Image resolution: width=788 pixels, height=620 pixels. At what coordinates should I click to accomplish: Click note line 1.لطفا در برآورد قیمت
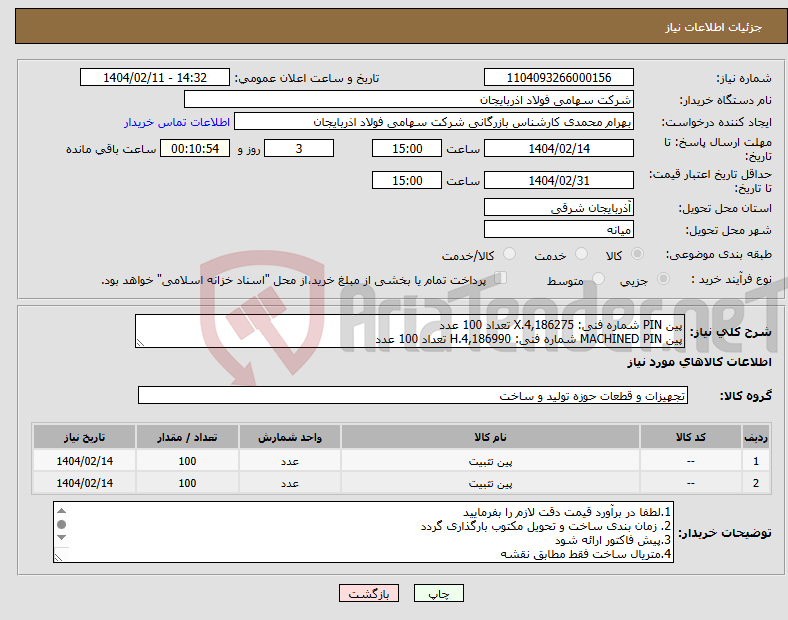point(567,512)
